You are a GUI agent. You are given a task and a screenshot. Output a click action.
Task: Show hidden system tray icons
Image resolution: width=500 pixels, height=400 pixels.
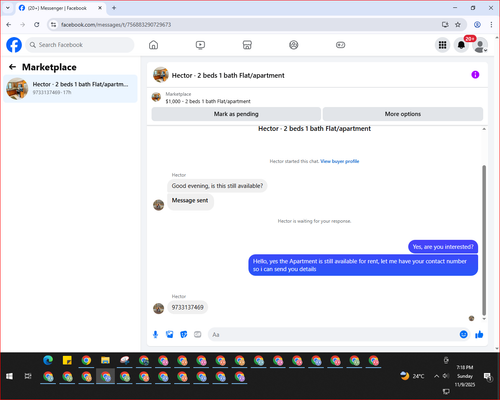436,376
